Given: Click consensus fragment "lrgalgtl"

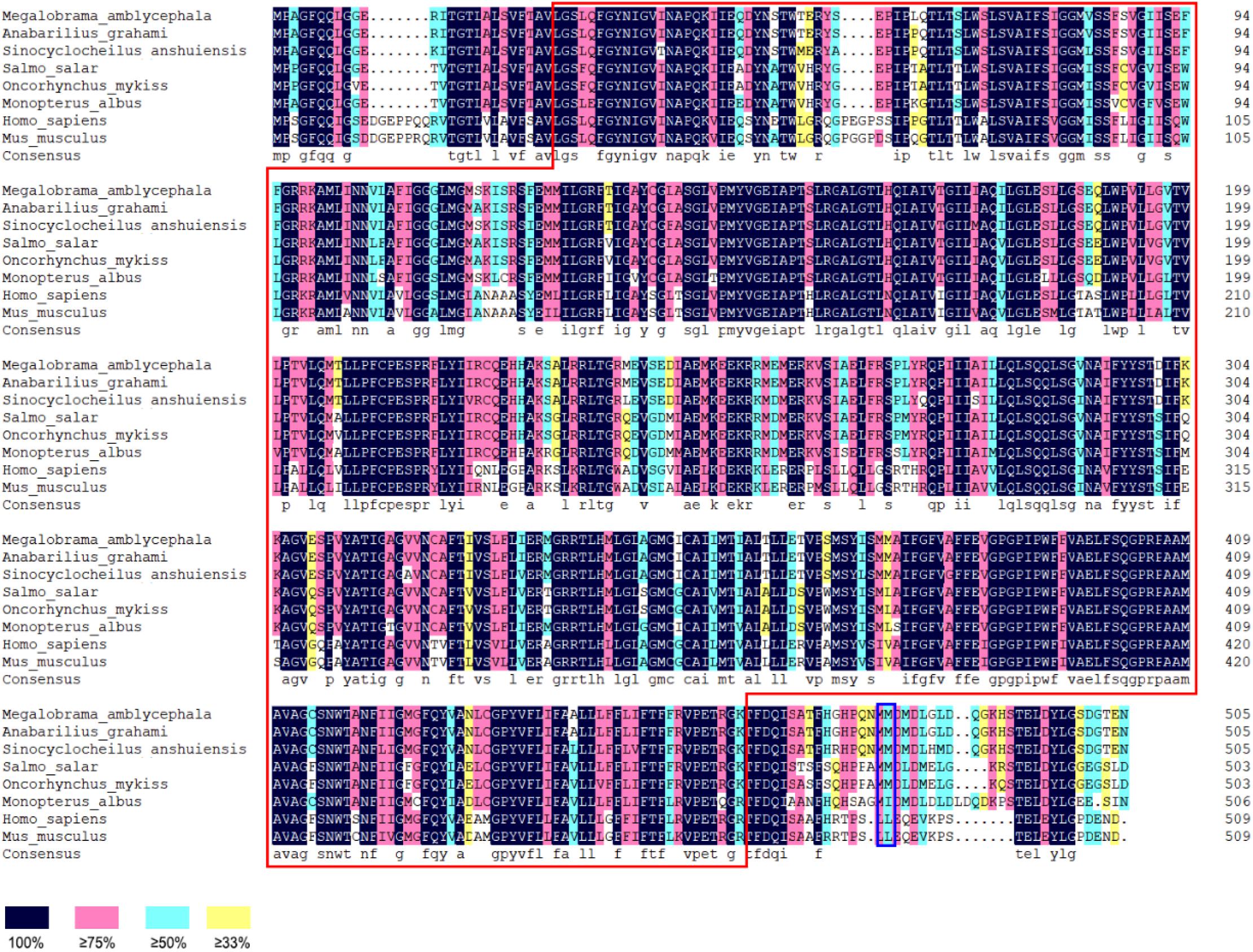Looking at the screenshot, I should pyautogui.click(x=849, y=332).
